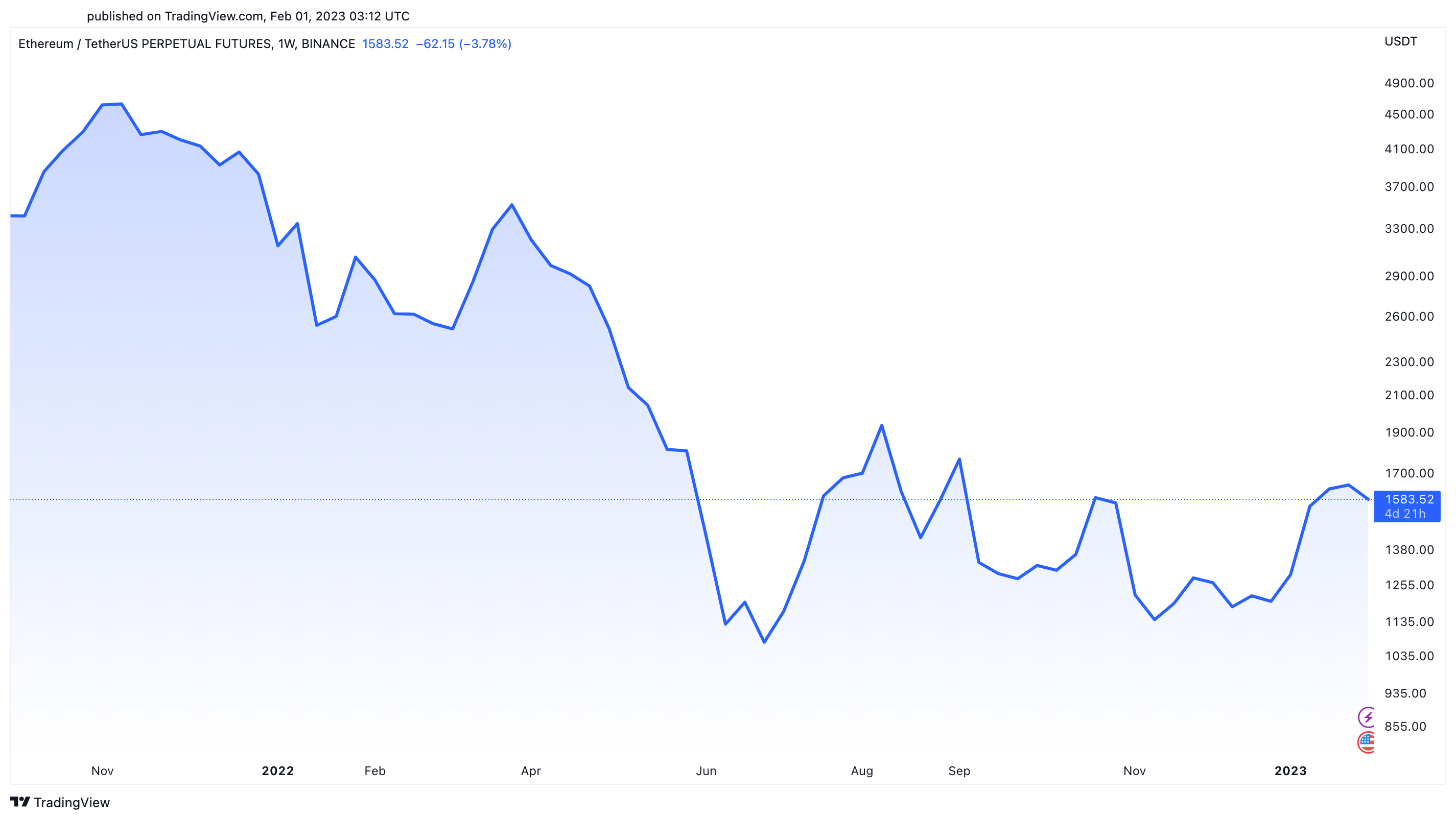Screen dimensions: 1456x820
Task: Click the -62.15 (-3.78%) change text
Action: pos(463,43)
